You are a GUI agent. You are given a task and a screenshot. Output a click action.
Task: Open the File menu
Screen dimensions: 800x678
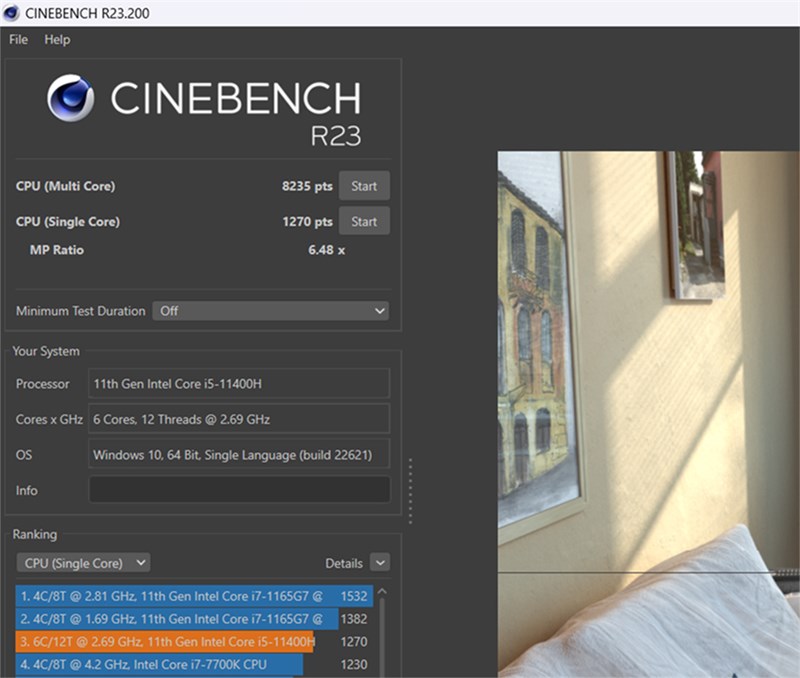point(18,40)
